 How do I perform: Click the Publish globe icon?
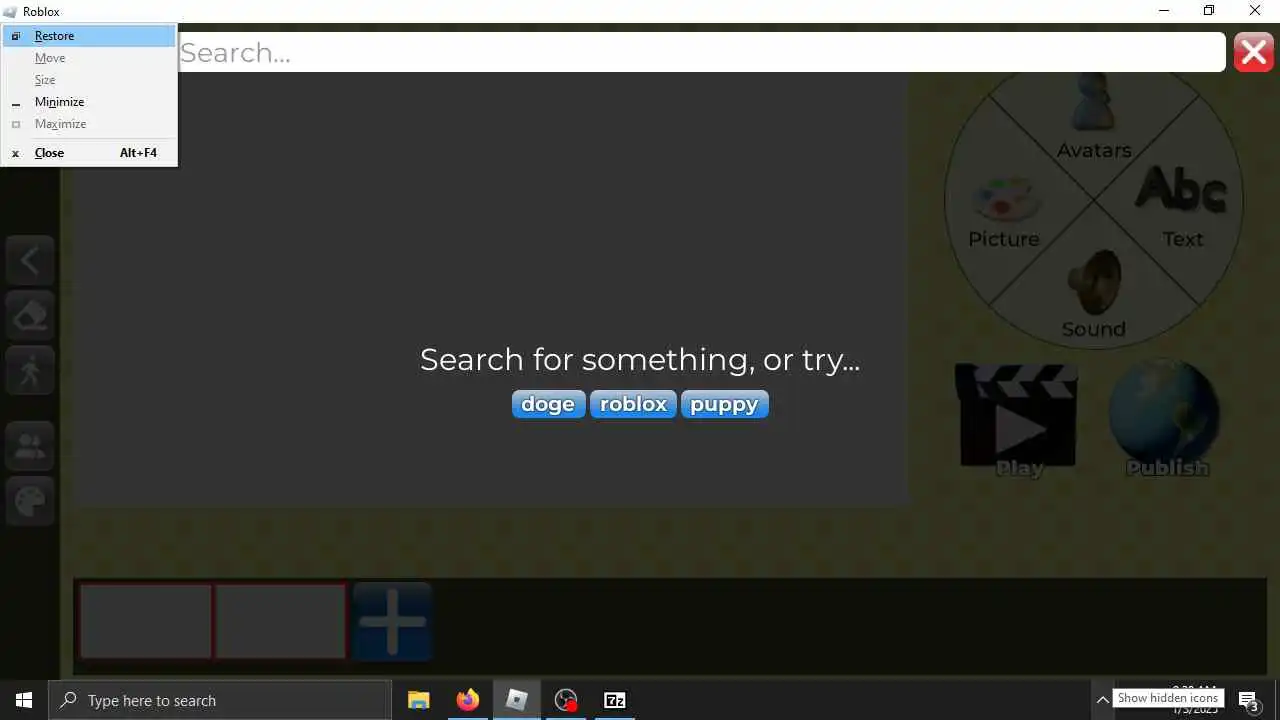coord(1165,418)
